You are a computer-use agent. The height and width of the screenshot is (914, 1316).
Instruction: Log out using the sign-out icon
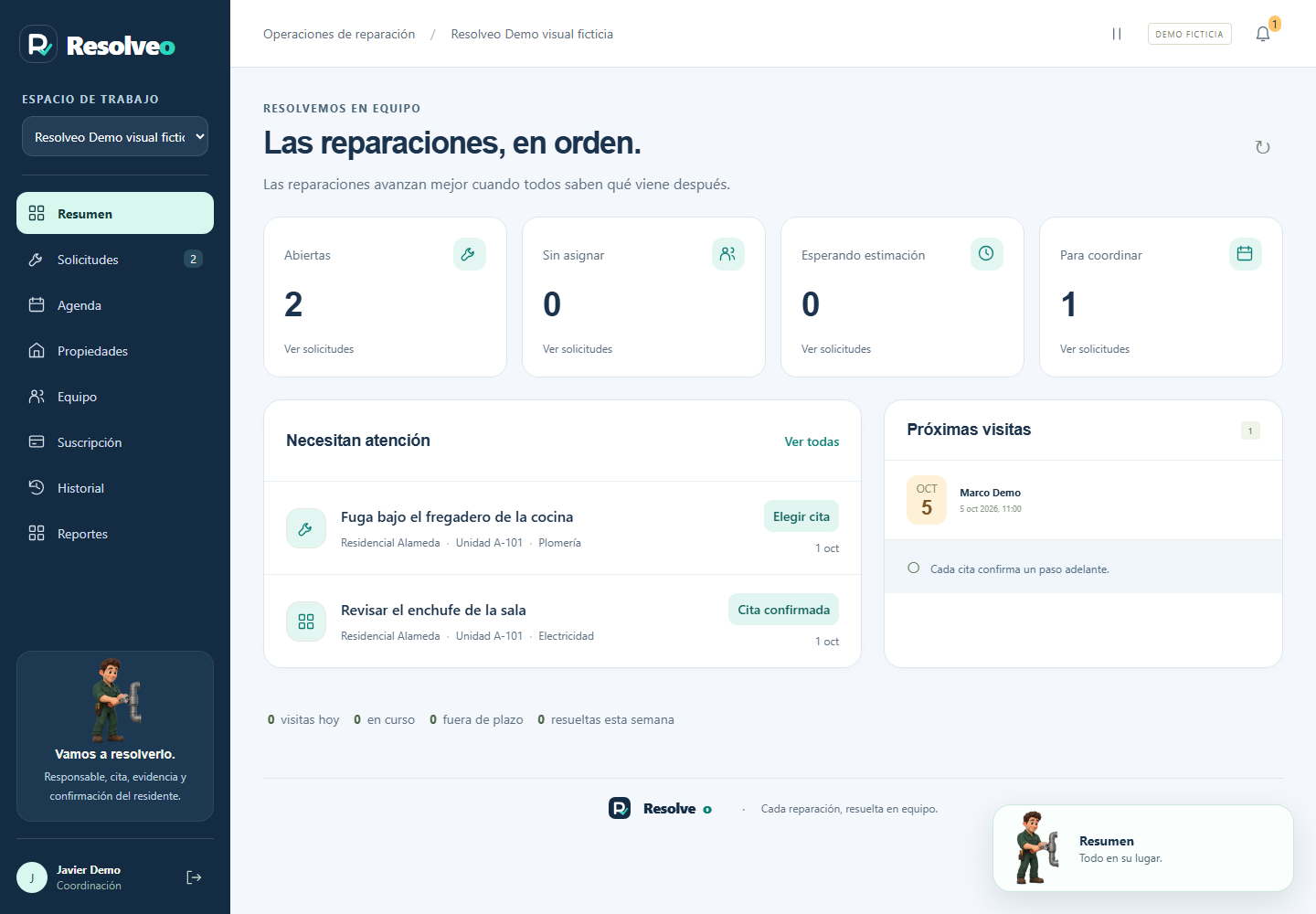point(194,877)
